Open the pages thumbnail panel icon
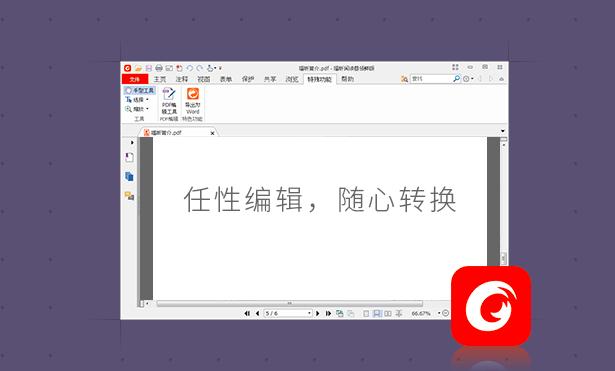Screen dimensions: 615x371 coord(129,176)
